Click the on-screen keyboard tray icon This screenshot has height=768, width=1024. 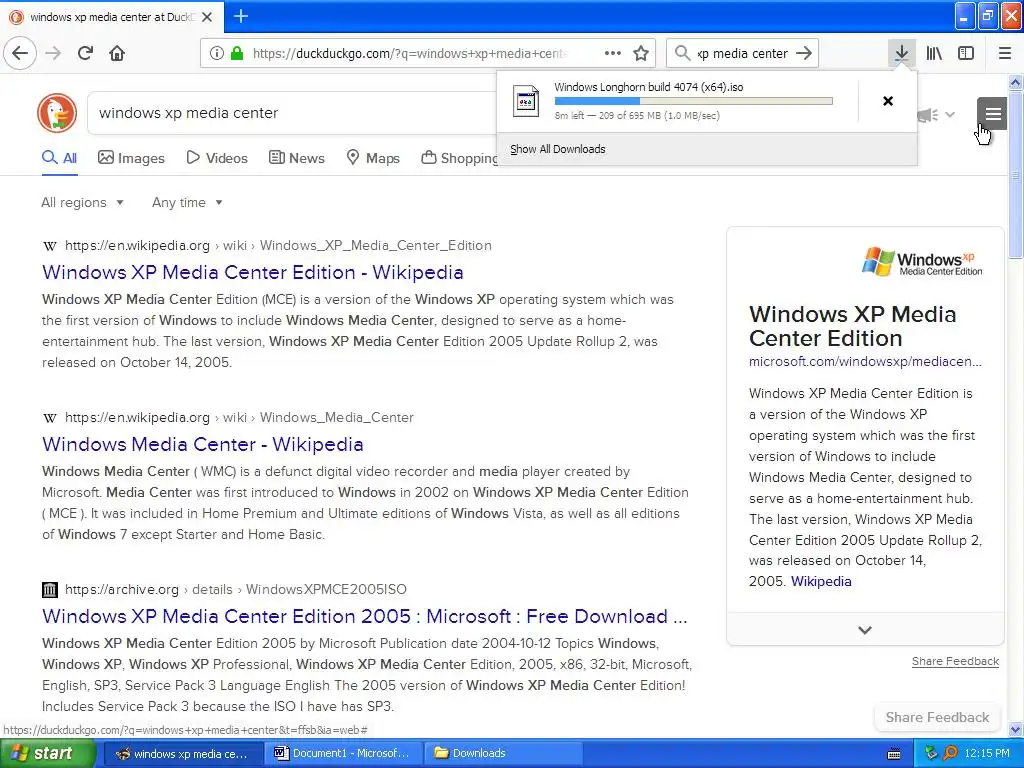click(895, 754)
